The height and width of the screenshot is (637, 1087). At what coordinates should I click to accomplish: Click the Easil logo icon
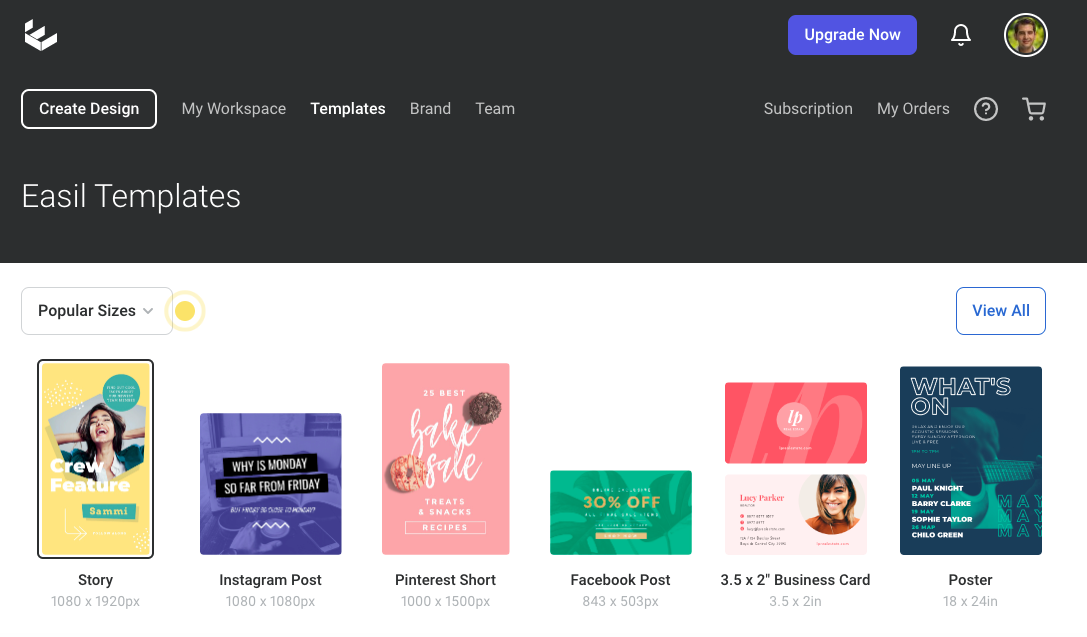pos(41,35)
